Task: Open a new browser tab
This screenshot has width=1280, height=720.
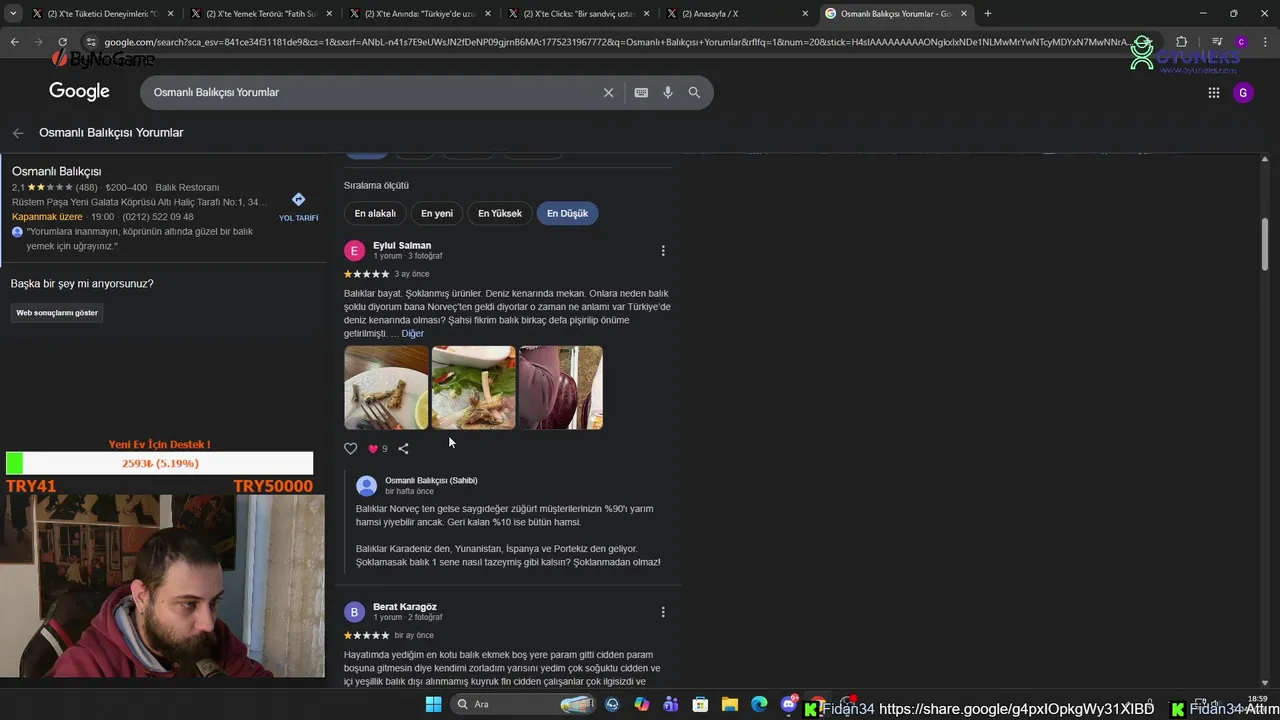Action: click(988, 14)
